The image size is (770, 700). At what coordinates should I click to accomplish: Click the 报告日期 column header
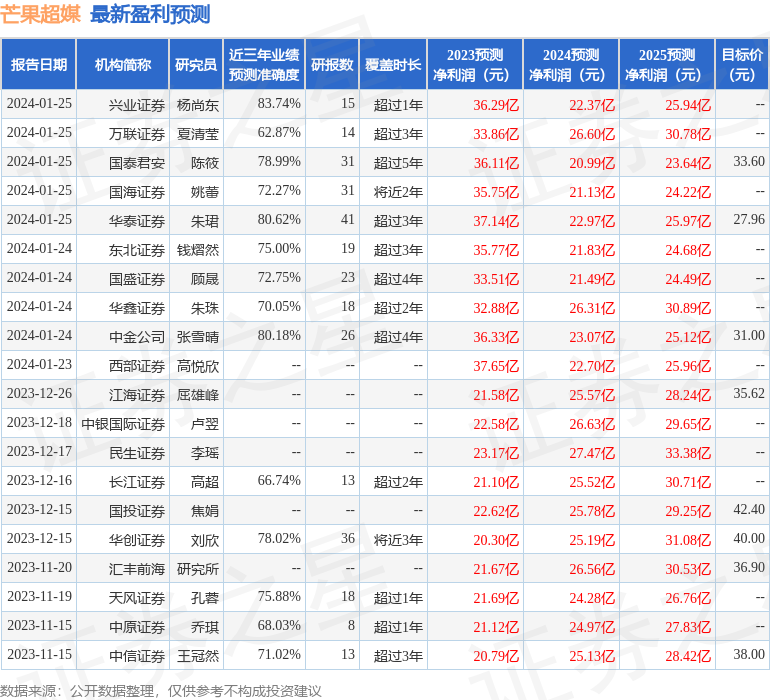pos(38,64)
